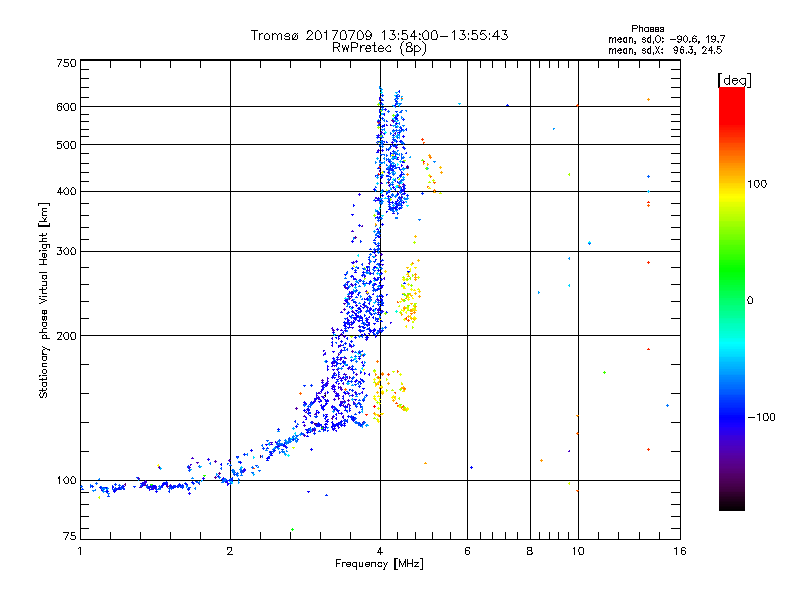800x600 pixels.
Task: Click the y-axis tick label '200'
Action: pyautogui.click(x=66, y=336)
